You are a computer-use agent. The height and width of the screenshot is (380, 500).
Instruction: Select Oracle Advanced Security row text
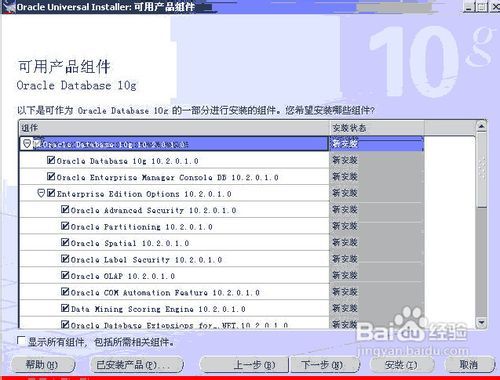click(x=154, y=210)
